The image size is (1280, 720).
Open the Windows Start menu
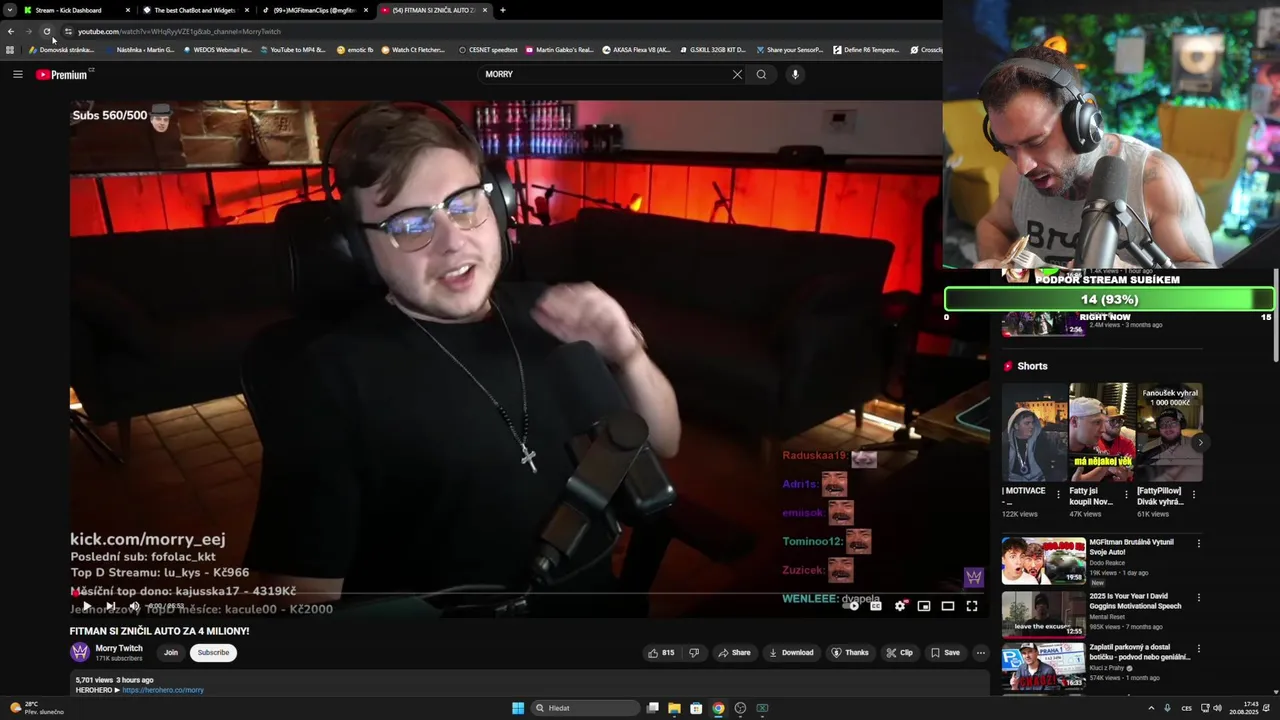(518, 708)
